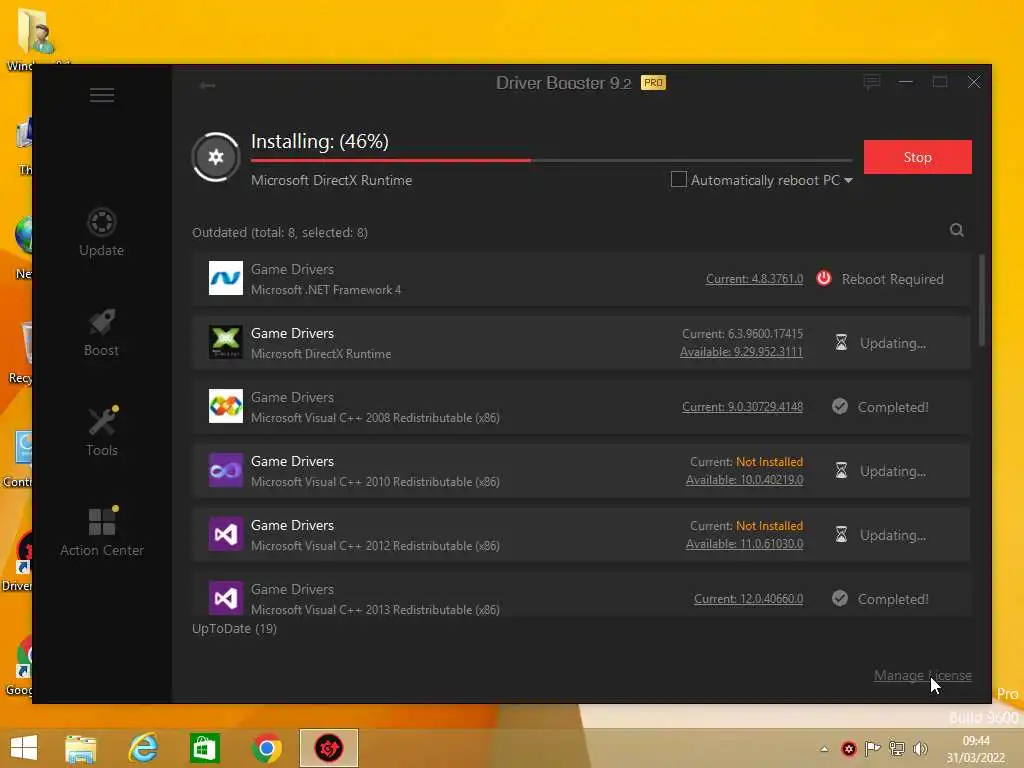The width and height of the screenshot is (1024, 768).
Task: Open Windows Store from the taskbar
Action: [205, 748]
